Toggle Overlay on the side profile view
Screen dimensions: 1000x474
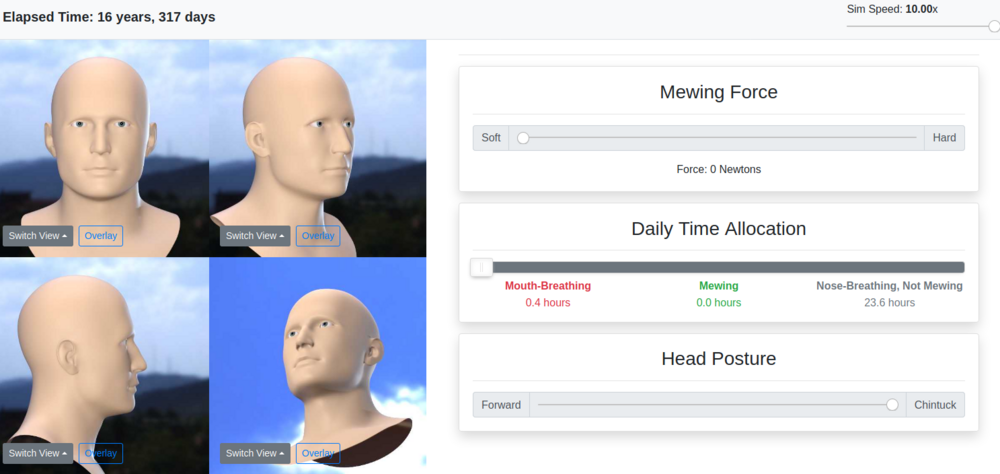pos(101,453)
